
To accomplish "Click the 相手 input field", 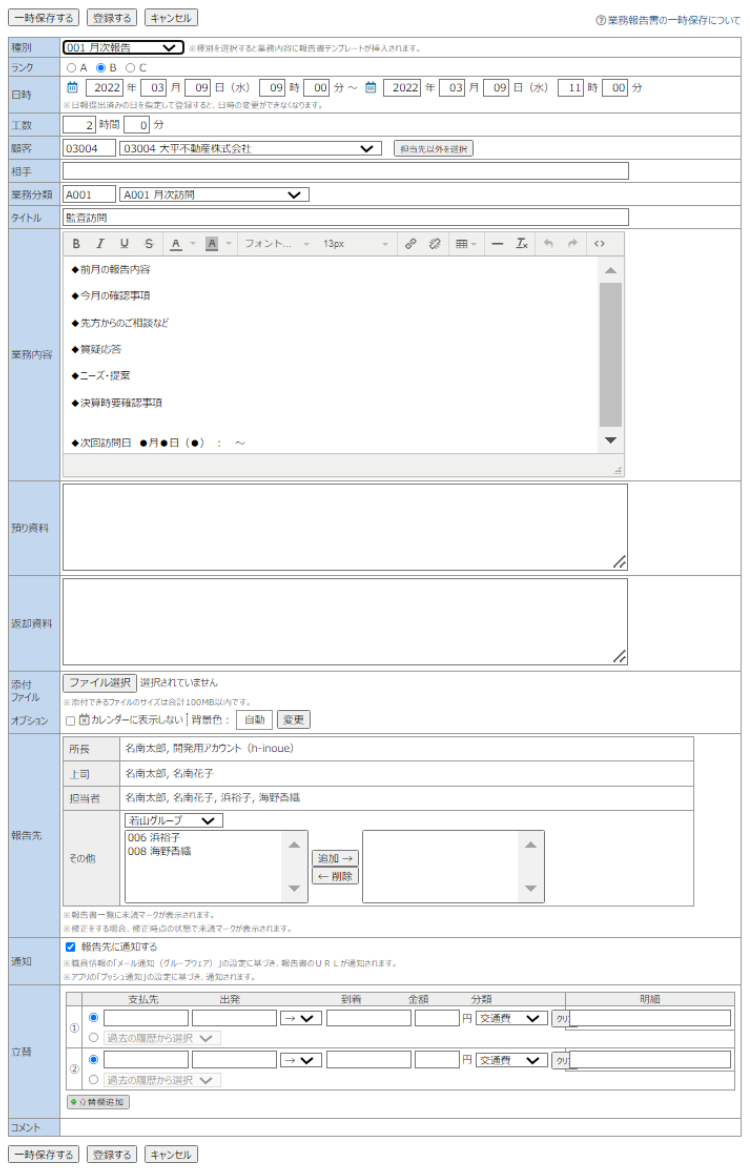I will [346, 172].
